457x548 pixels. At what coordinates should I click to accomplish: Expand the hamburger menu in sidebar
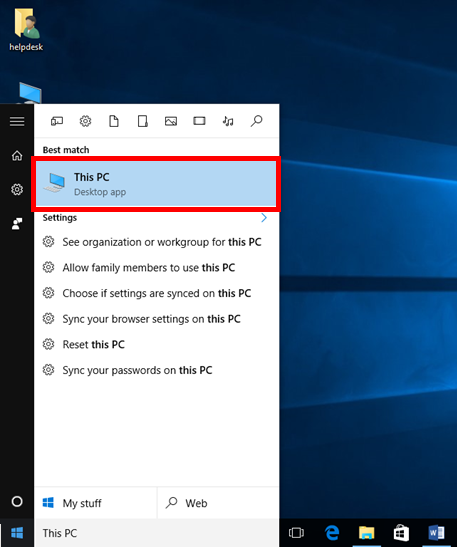coord(17,121)
